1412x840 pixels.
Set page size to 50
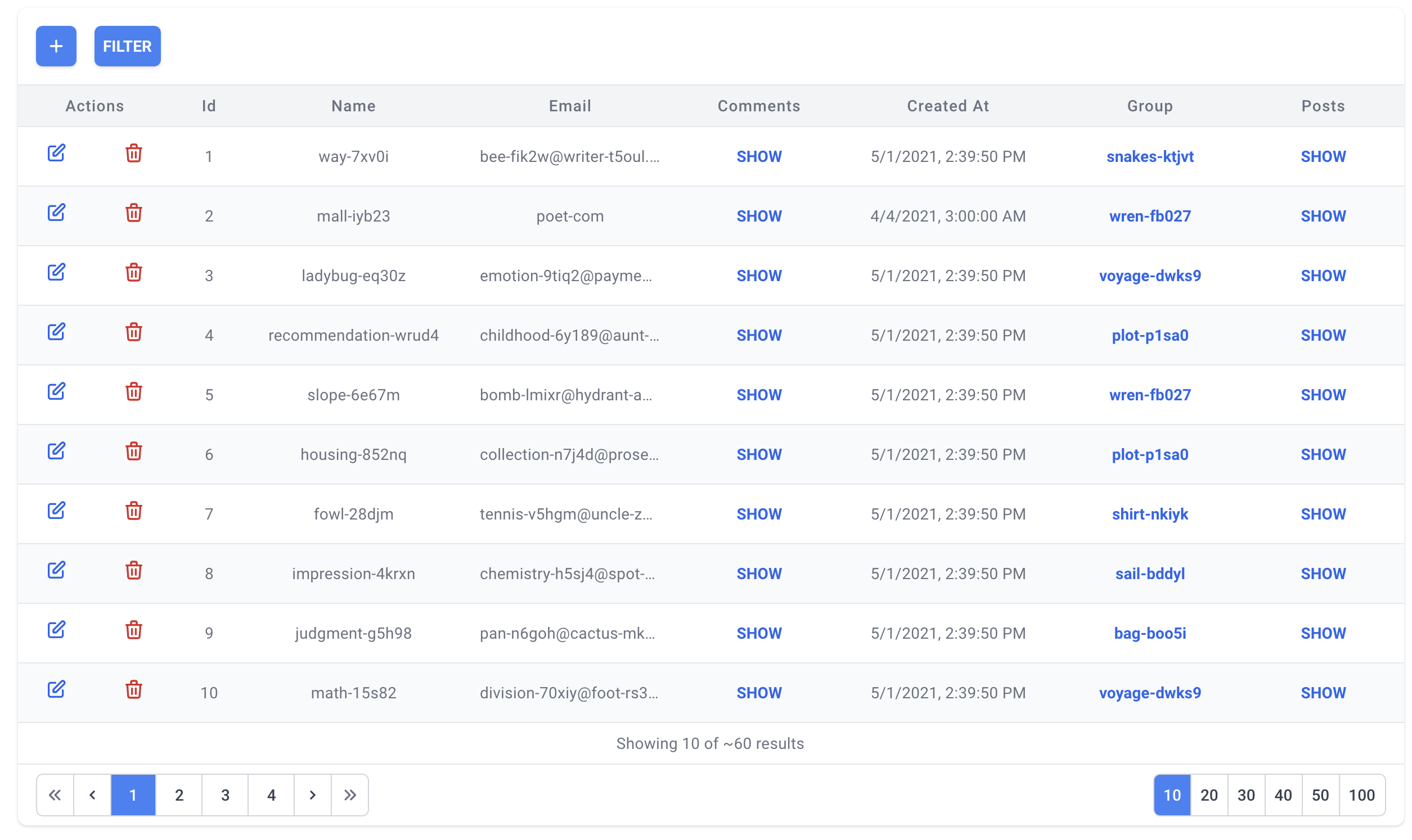point(1320,794)
